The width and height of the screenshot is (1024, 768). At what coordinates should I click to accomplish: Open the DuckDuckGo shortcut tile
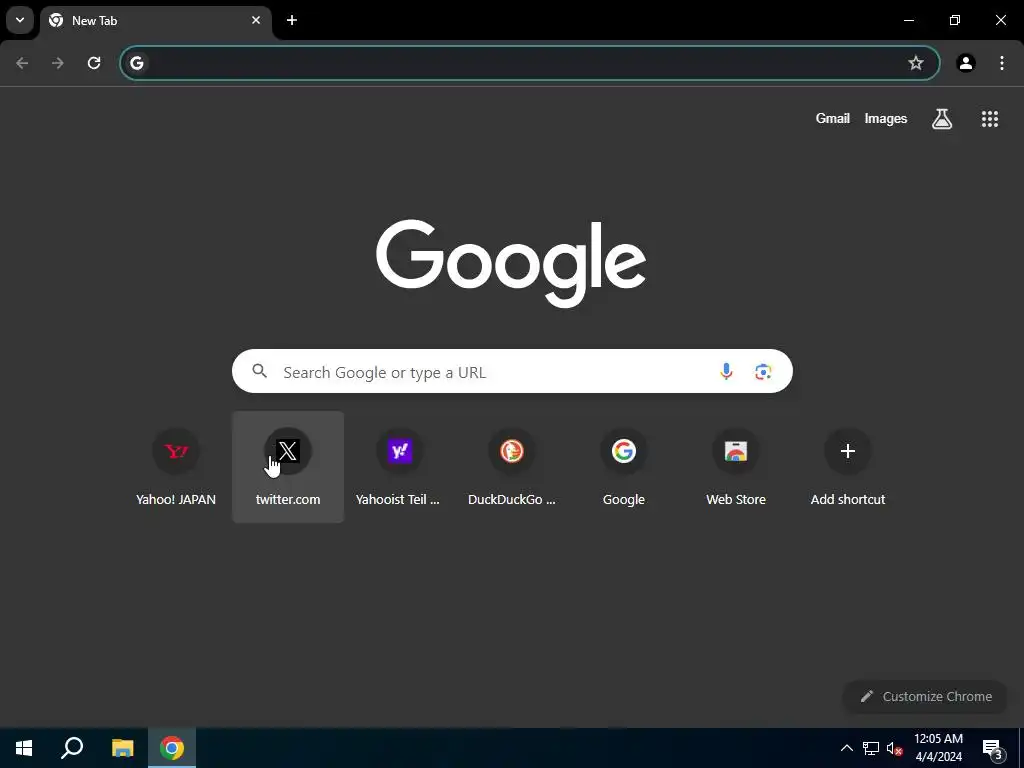click(511, 466)
